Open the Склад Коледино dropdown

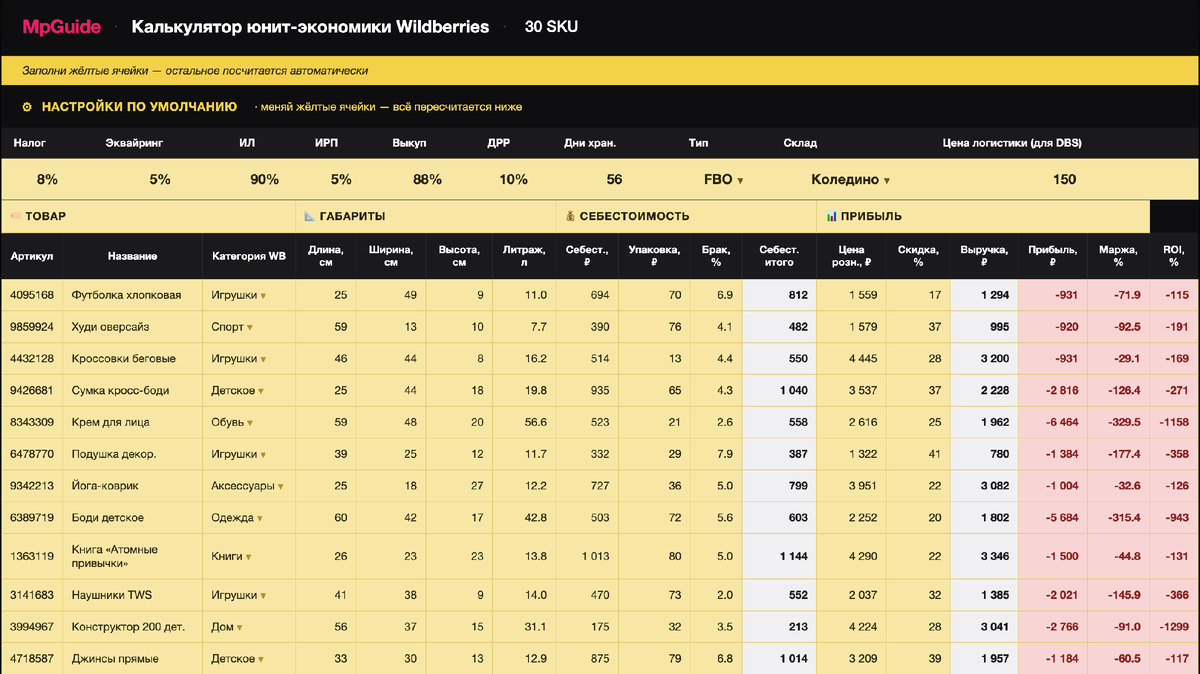pyautogui.click(x=887, y=181)
